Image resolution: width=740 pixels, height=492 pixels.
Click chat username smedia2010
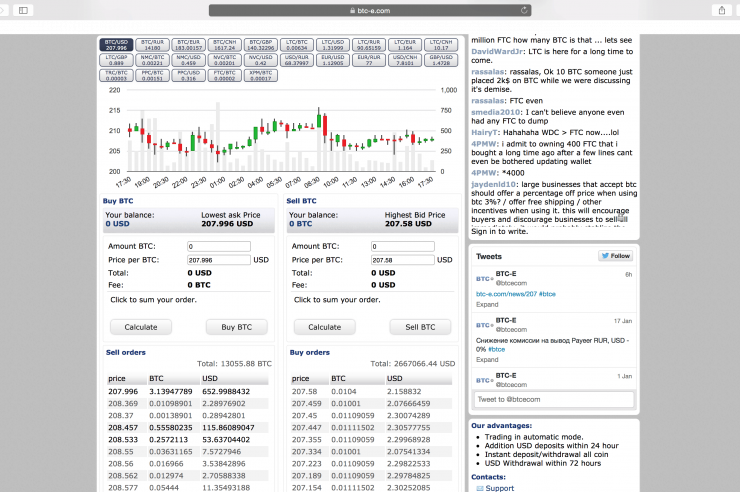(496, 112)
